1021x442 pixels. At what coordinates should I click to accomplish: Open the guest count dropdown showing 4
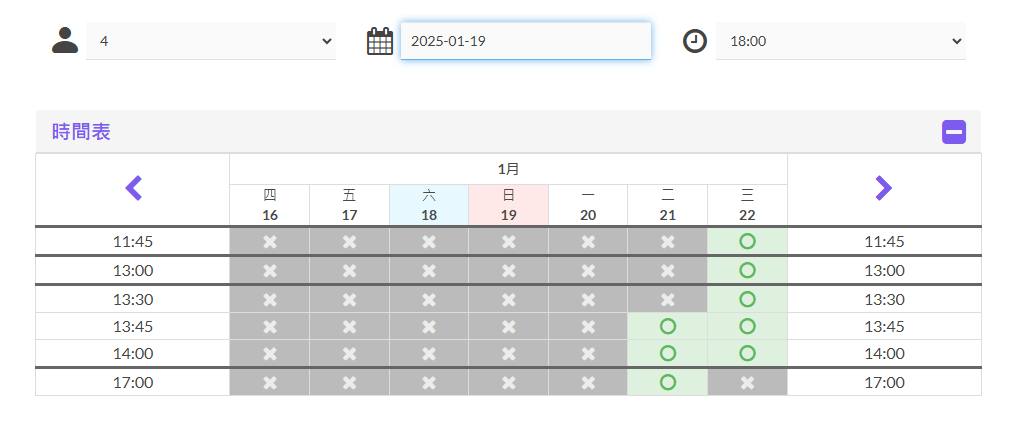[211, 41]
